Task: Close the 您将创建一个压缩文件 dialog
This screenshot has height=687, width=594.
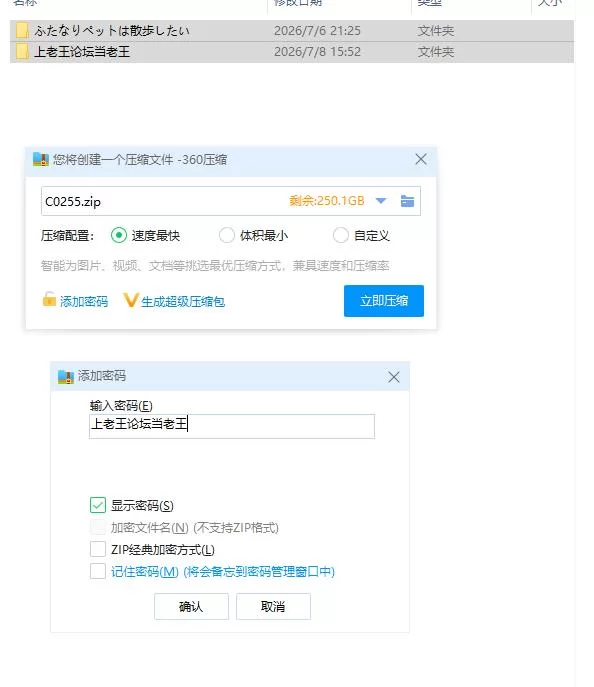Action: [421, 159]
